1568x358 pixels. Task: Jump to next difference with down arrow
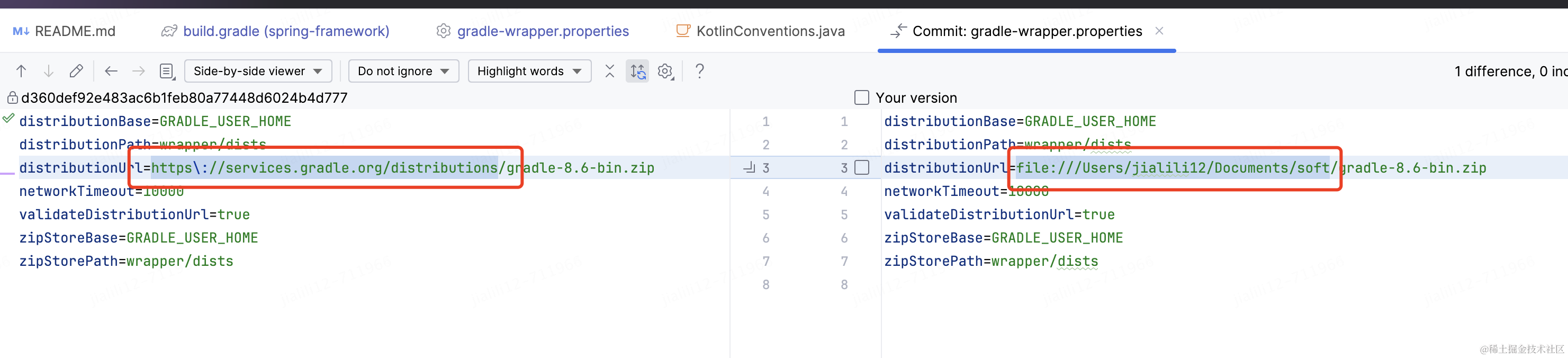click(49, 71)
